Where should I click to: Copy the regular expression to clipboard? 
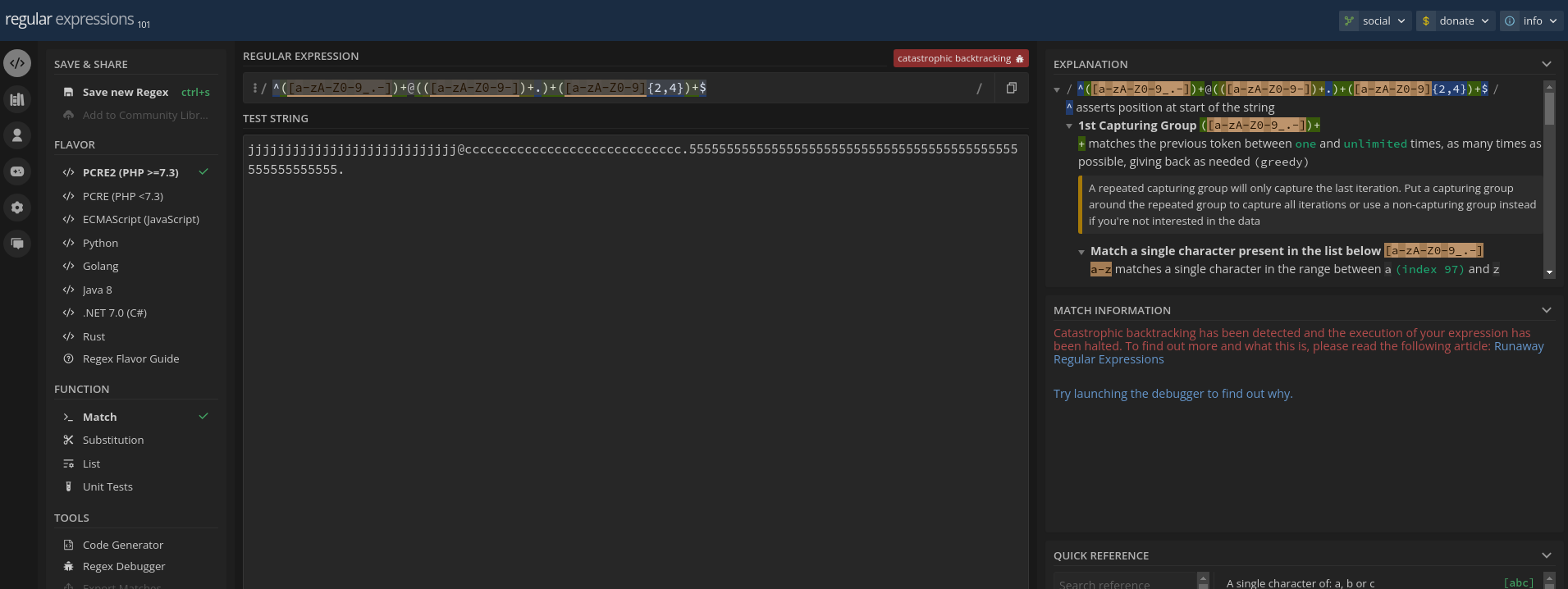coord(1011,88)
